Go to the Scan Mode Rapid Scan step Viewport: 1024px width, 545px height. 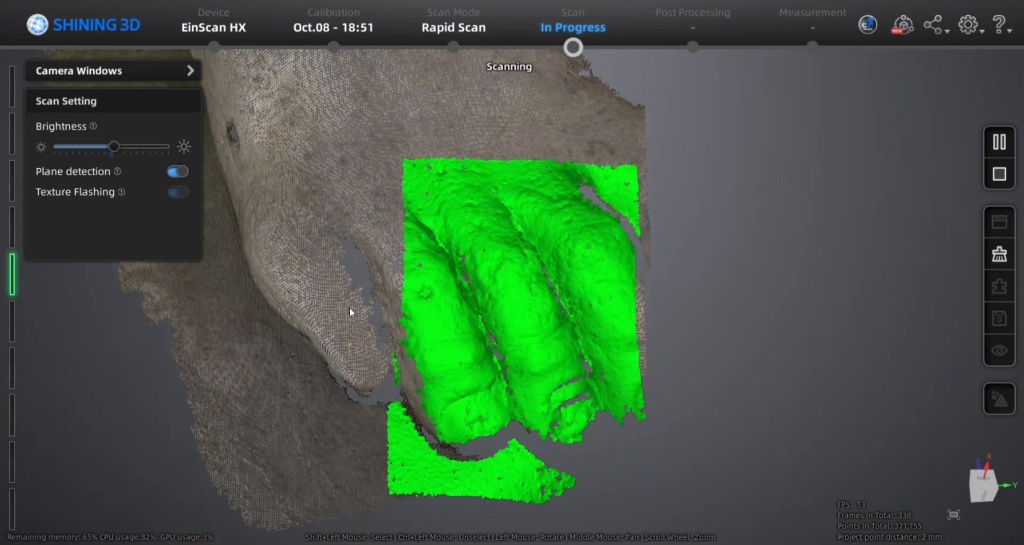(453, 21)
